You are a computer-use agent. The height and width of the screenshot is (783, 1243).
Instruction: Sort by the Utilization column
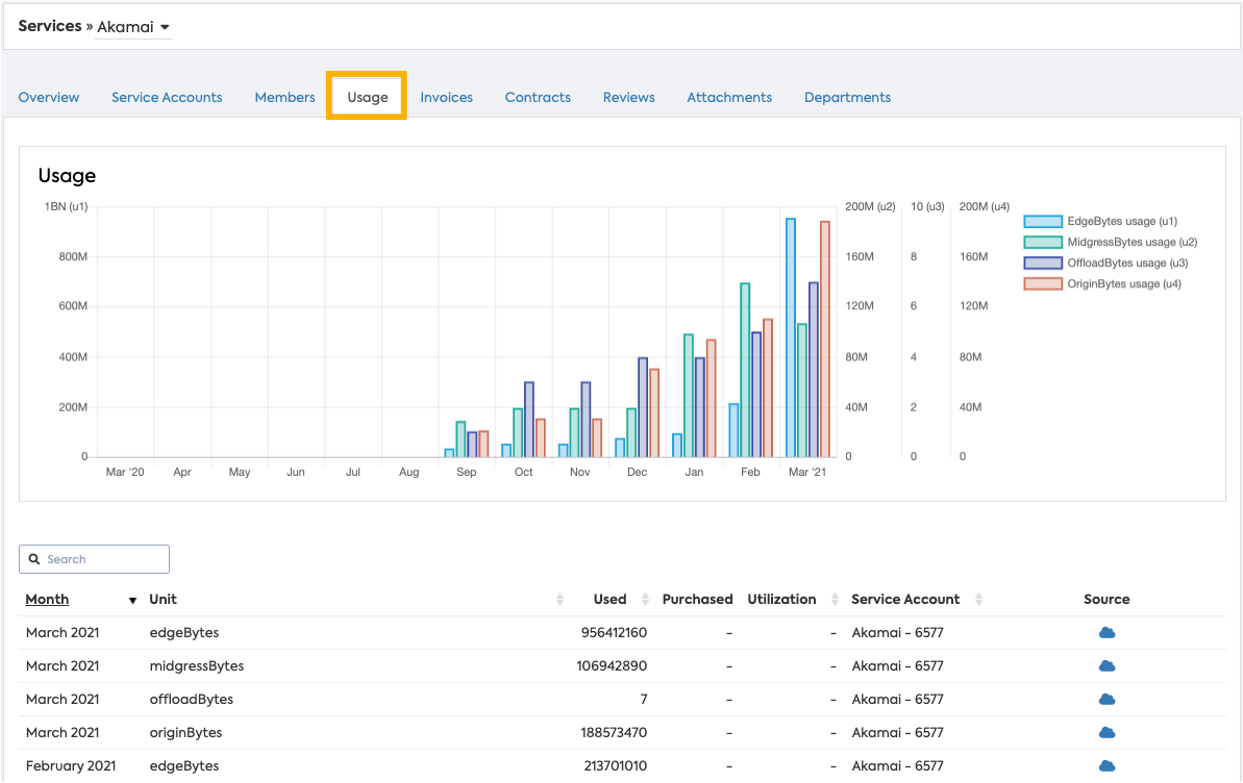pyautogui.click(x=782, y=599)
